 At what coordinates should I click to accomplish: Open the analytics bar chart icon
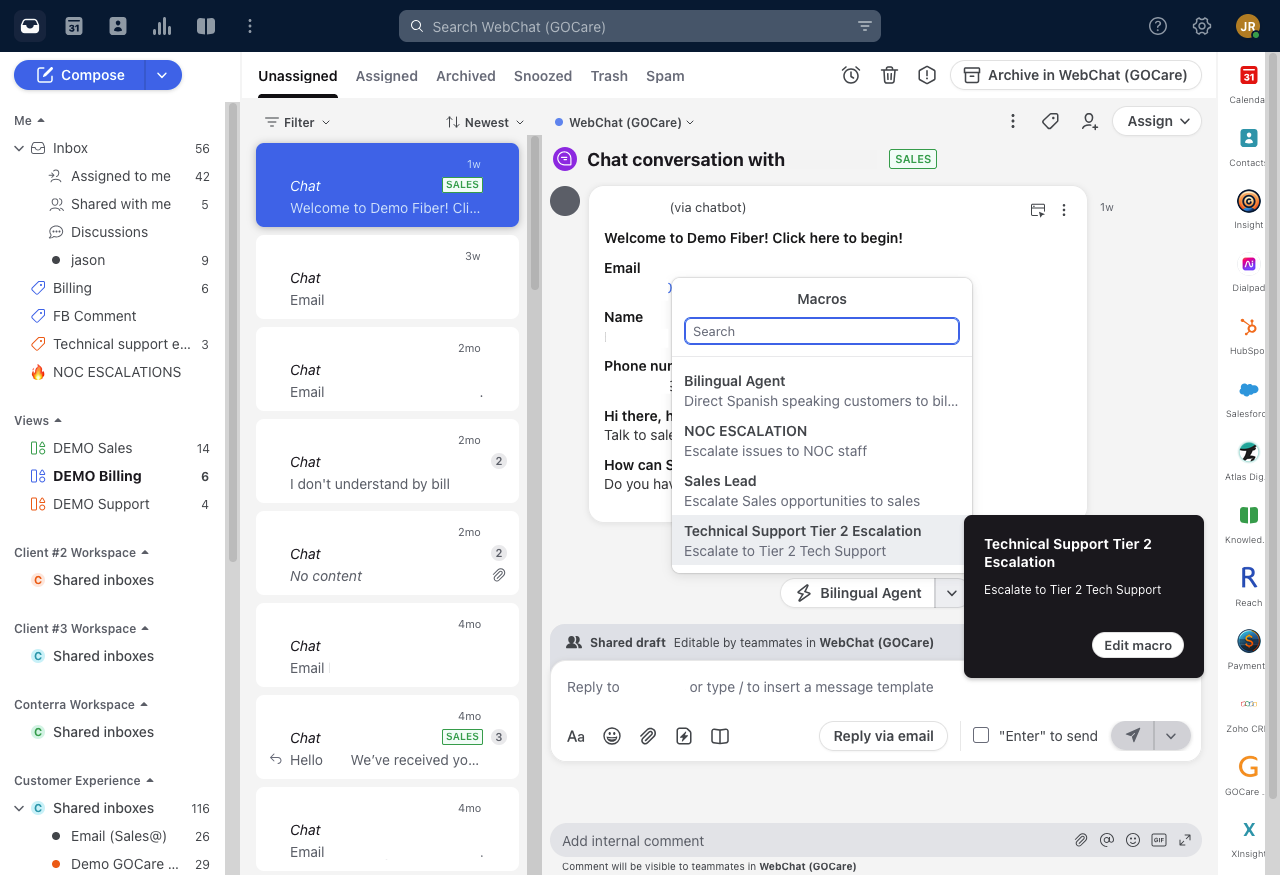pyautogui.click(x=162, y=26)
